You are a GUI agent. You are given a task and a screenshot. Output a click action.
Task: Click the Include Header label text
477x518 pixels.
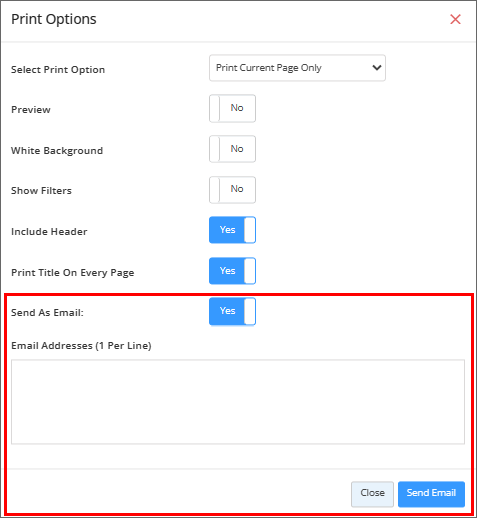tap(49, 232)
